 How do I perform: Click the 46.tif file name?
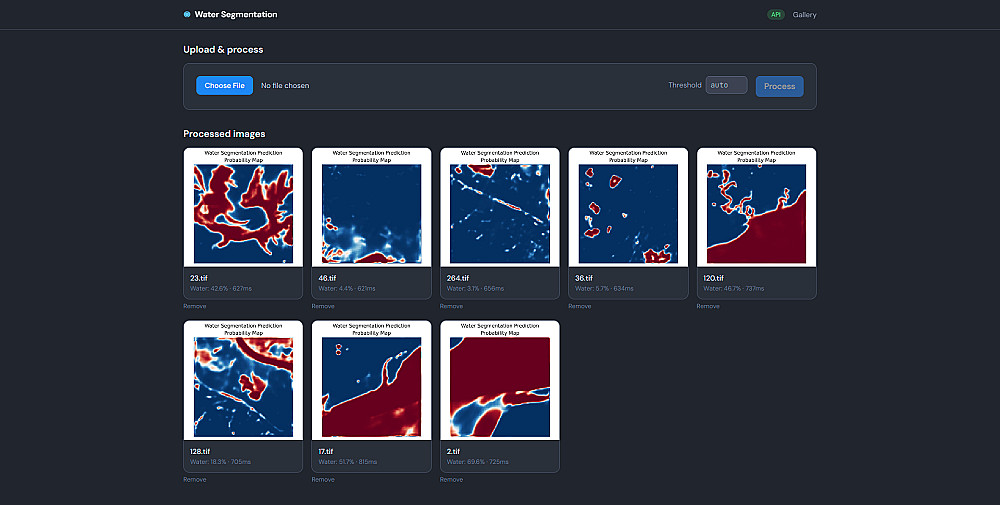coord(327,278)
